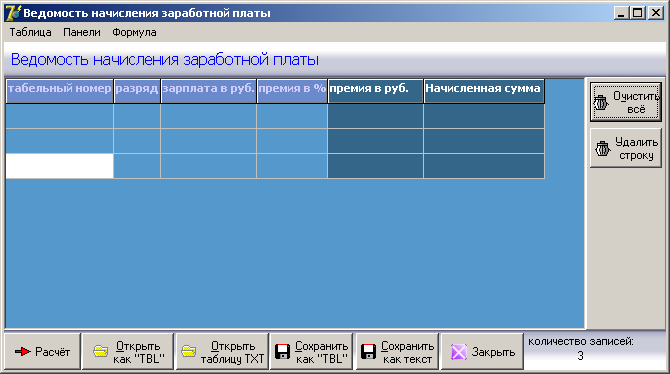The image size is (670, 374).
Task: Open the Таблица menu
Action: coord(30,32)
